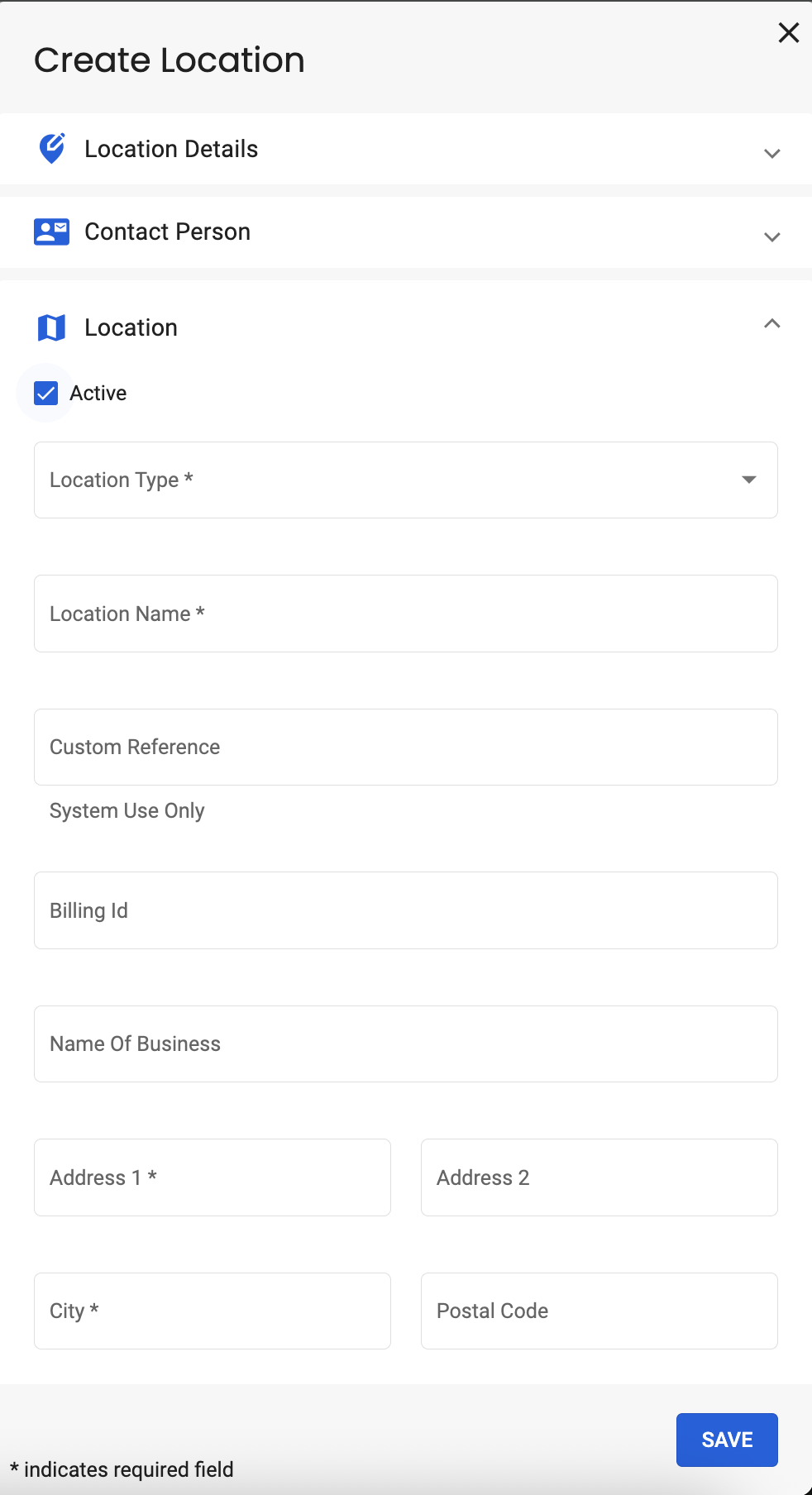Focus the City field
Viewport: 812px width, 1495px height.
click(213, 1311)
